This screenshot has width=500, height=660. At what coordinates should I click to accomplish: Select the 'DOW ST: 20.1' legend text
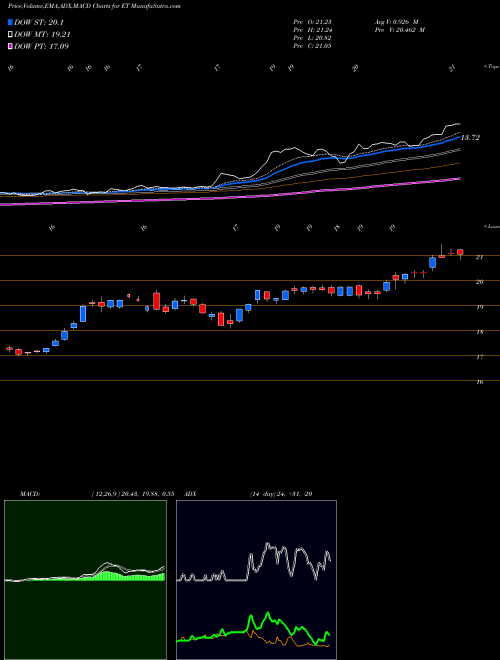click(x=38, y=23)
